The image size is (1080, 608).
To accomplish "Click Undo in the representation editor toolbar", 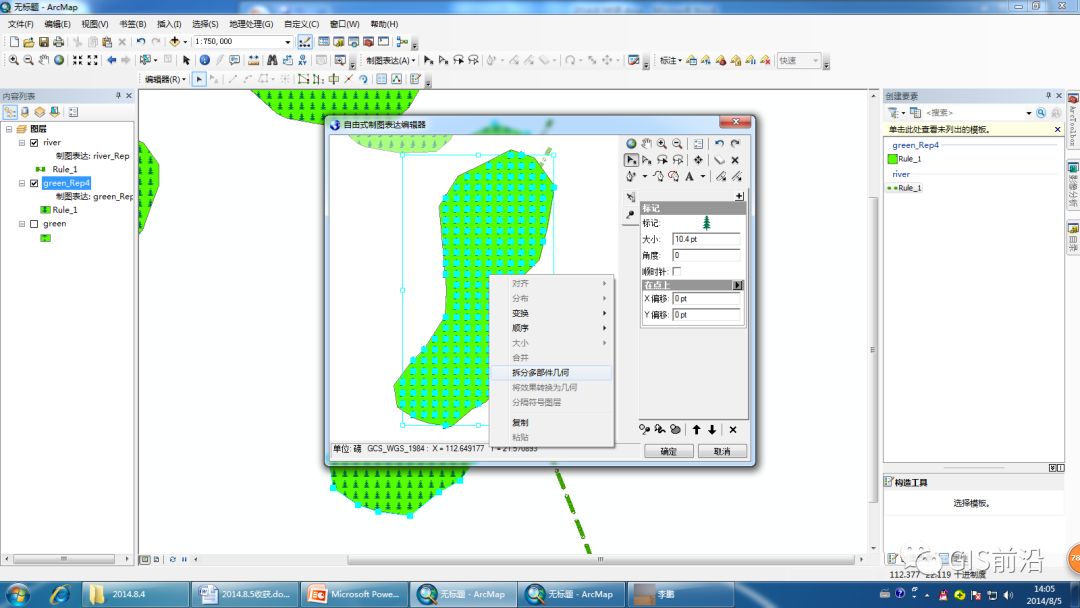I will (x=719, y=144).
